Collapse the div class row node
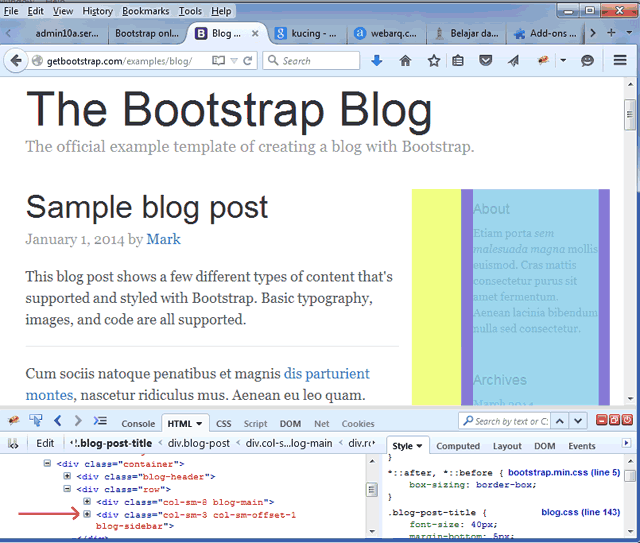The height and width of the screenshot is (543, 640). 67,489
